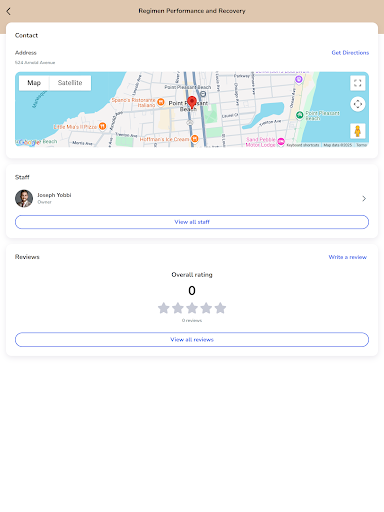
Task: Open Hoffman's Ice Cream map marker
Action: pos(195,138)
